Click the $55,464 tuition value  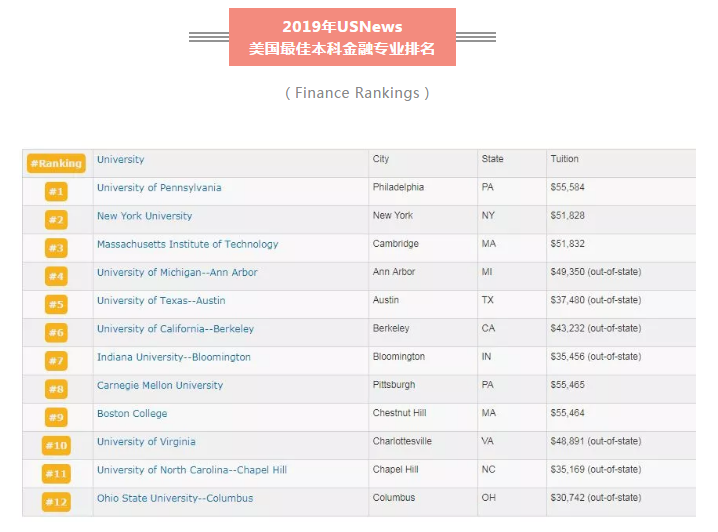coord(567,413)
